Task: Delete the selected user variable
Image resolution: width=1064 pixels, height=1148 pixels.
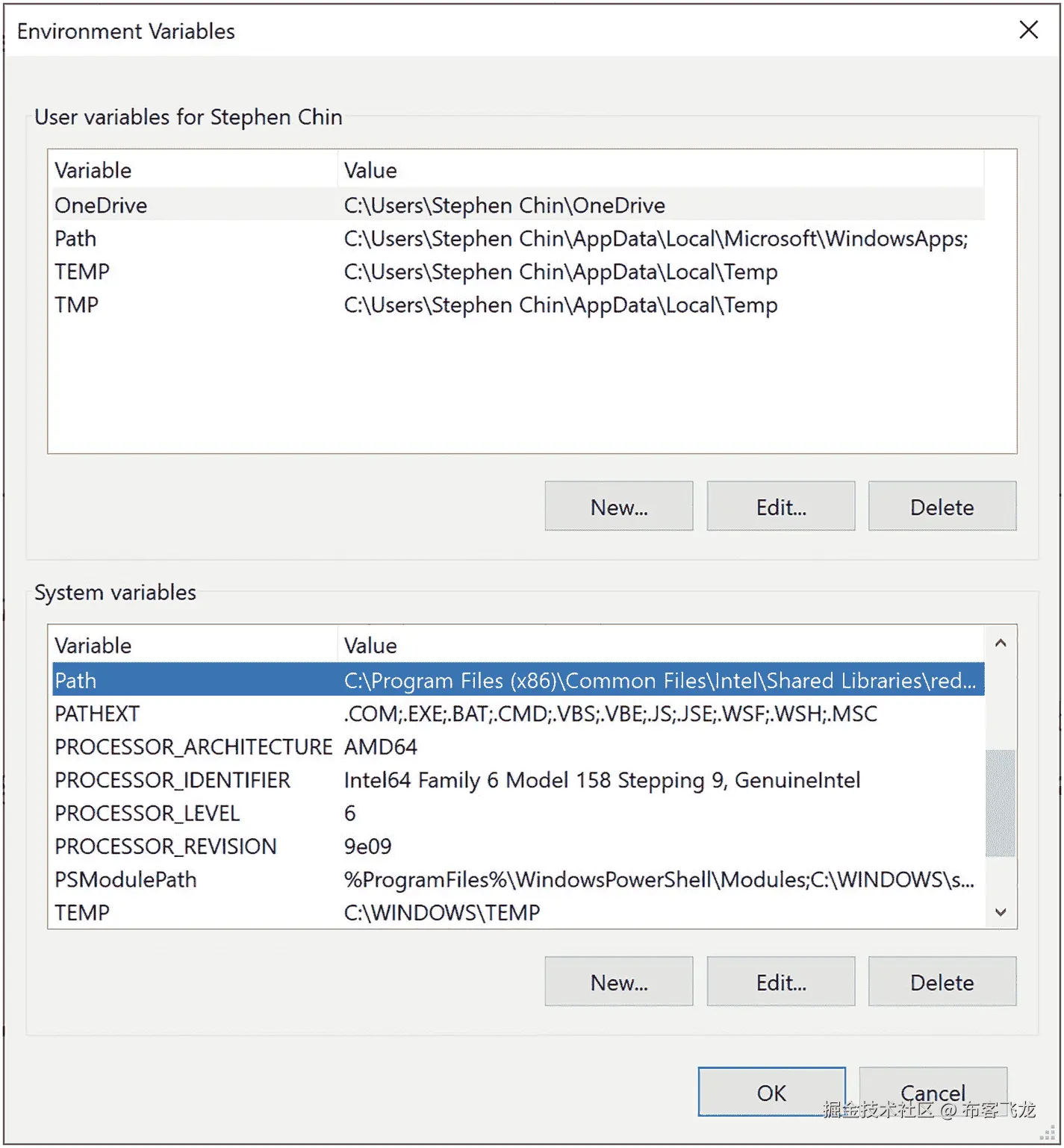Action: pos(942,507)
